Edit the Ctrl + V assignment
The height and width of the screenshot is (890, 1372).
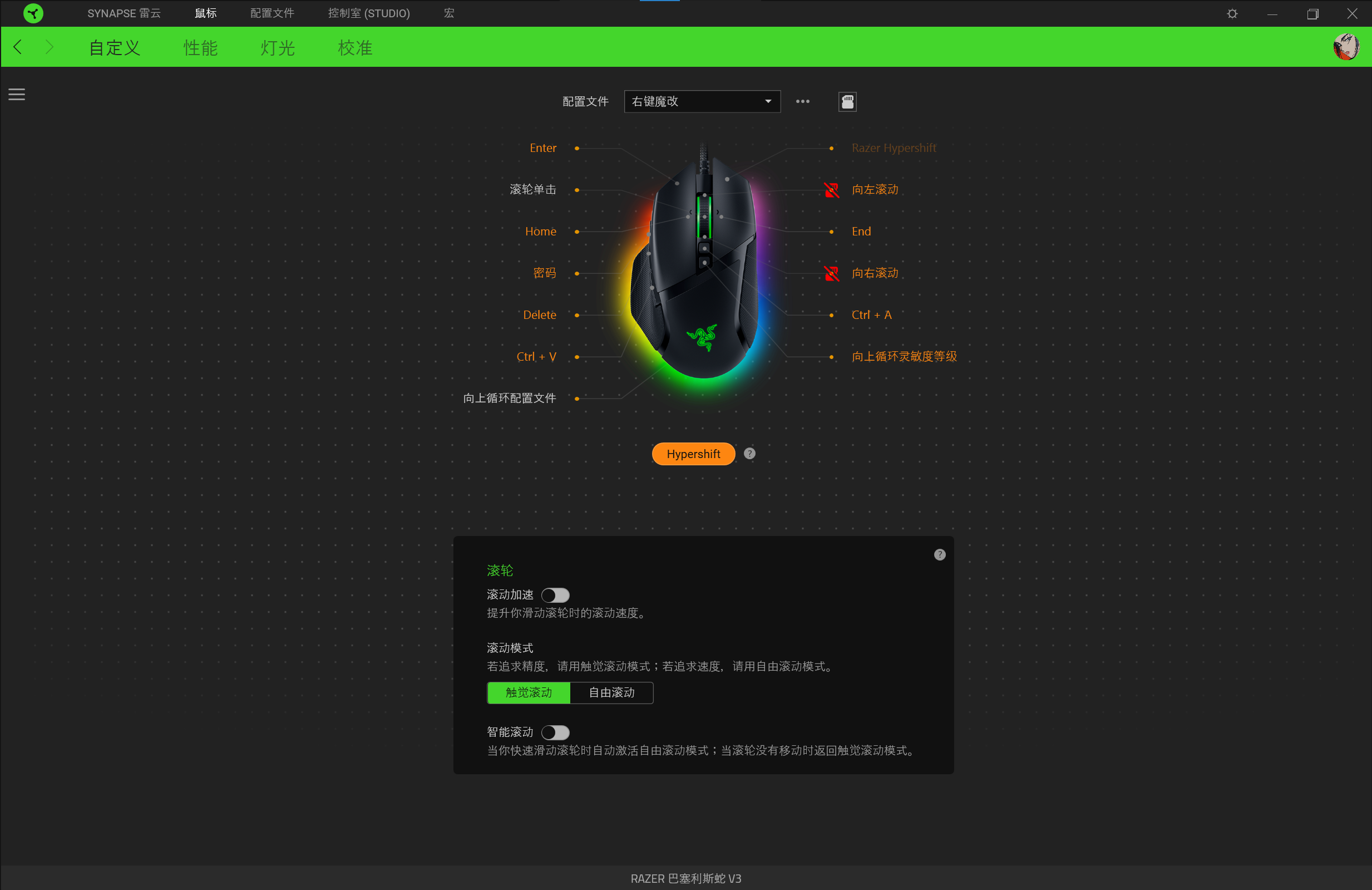536,356
